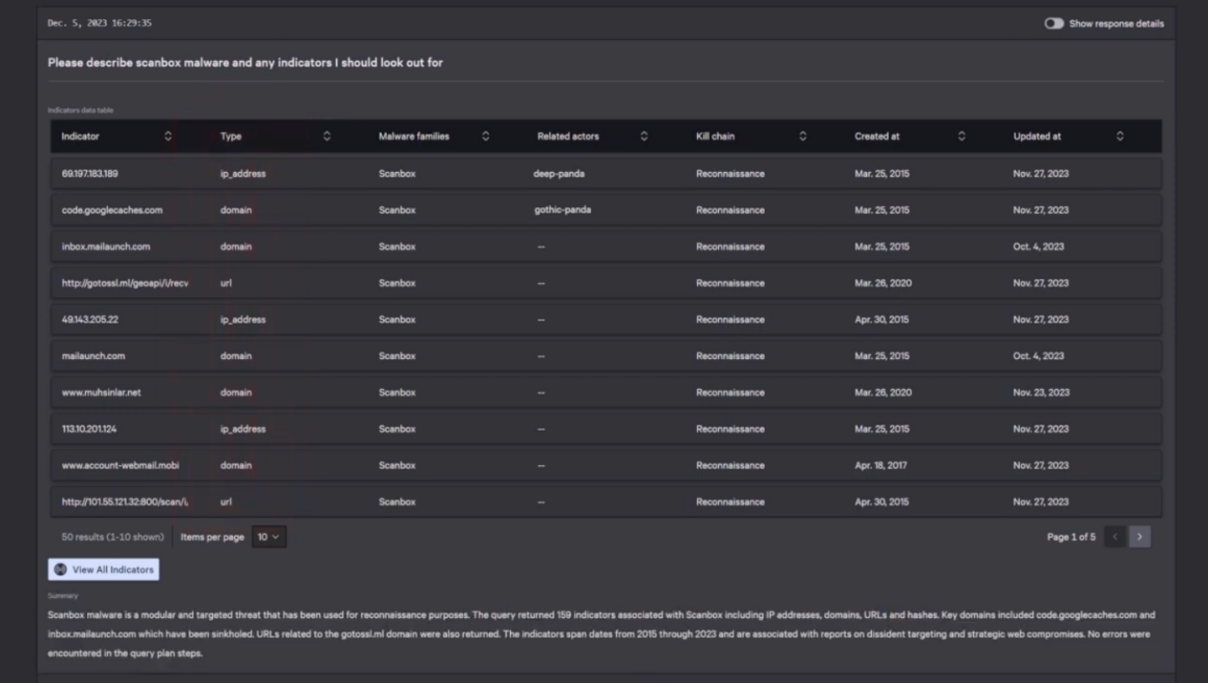Click Malware families column header label
Image resolution: width=1210 pixels, height=687 pixels.
(x=414, y=136)
